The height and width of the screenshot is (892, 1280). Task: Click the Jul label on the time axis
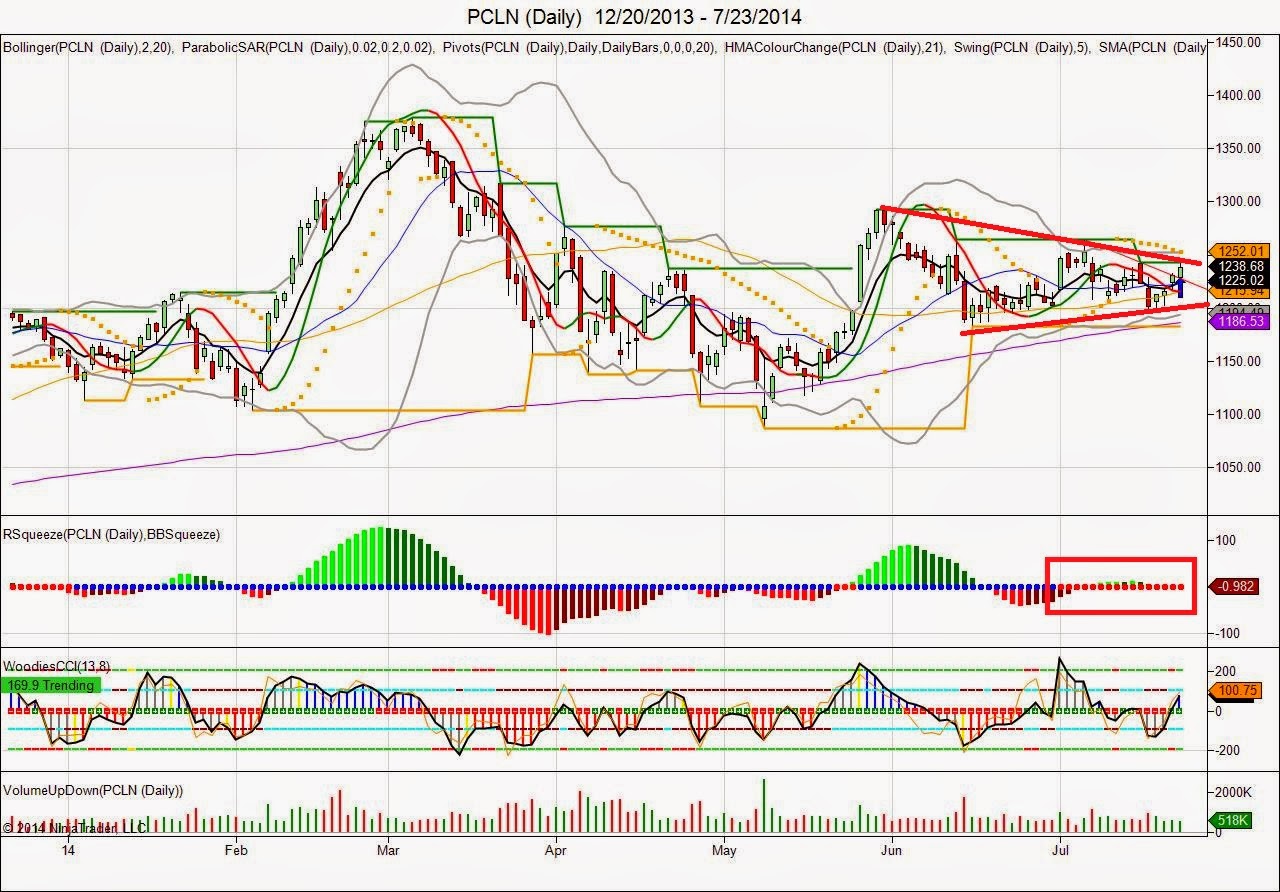coord(1060,850)
